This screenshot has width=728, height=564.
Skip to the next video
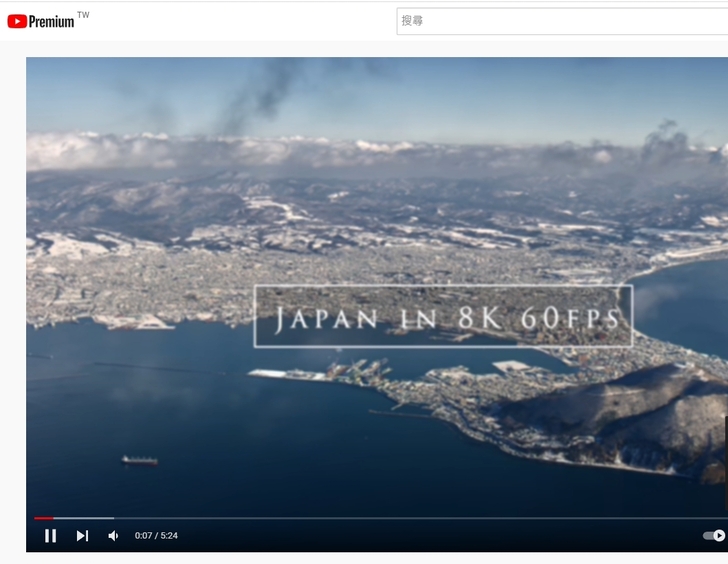click(82, 536)
